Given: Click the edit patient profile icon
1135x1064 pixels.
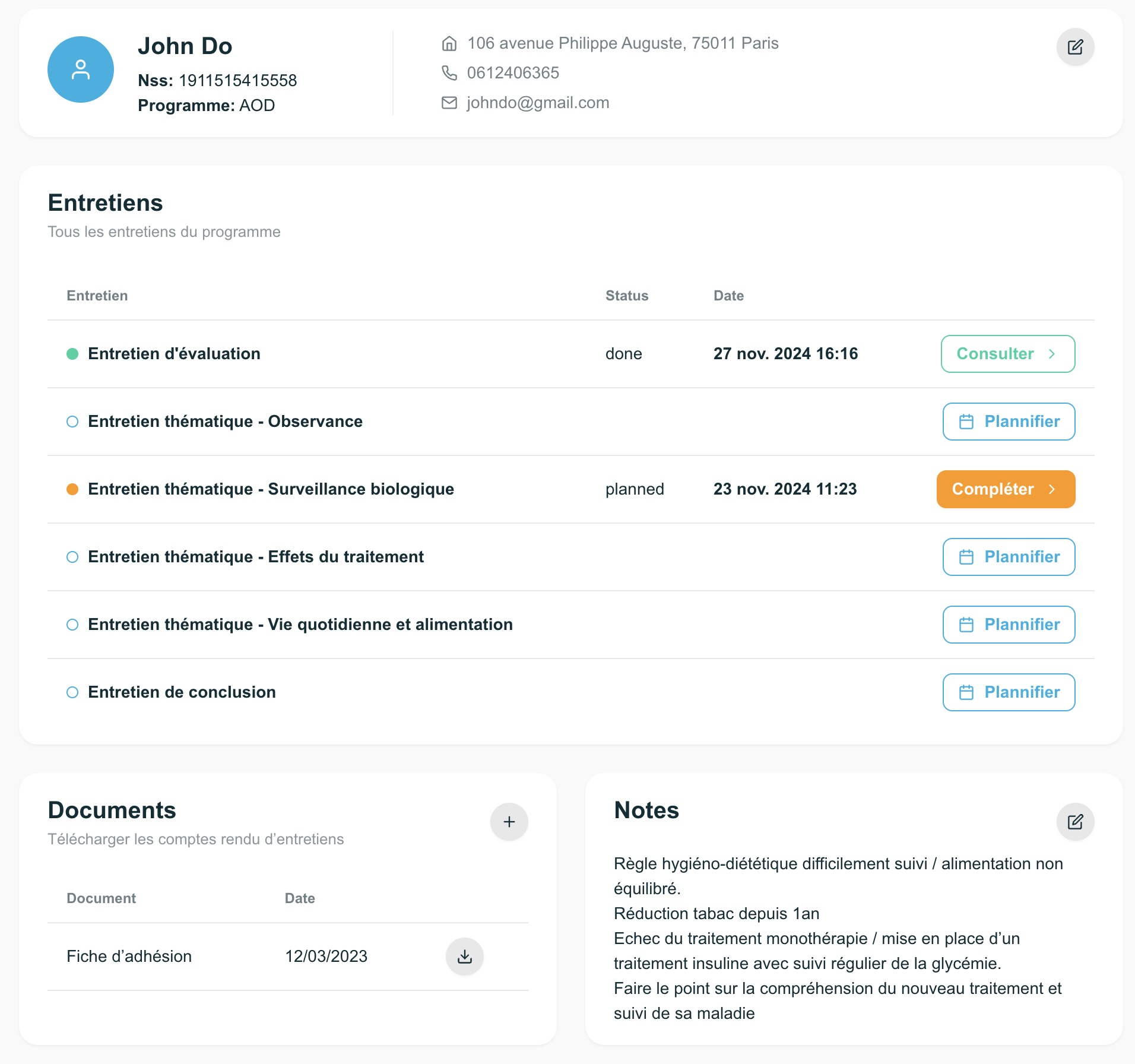Looking at the screenshot, I should click(1075, 47).
